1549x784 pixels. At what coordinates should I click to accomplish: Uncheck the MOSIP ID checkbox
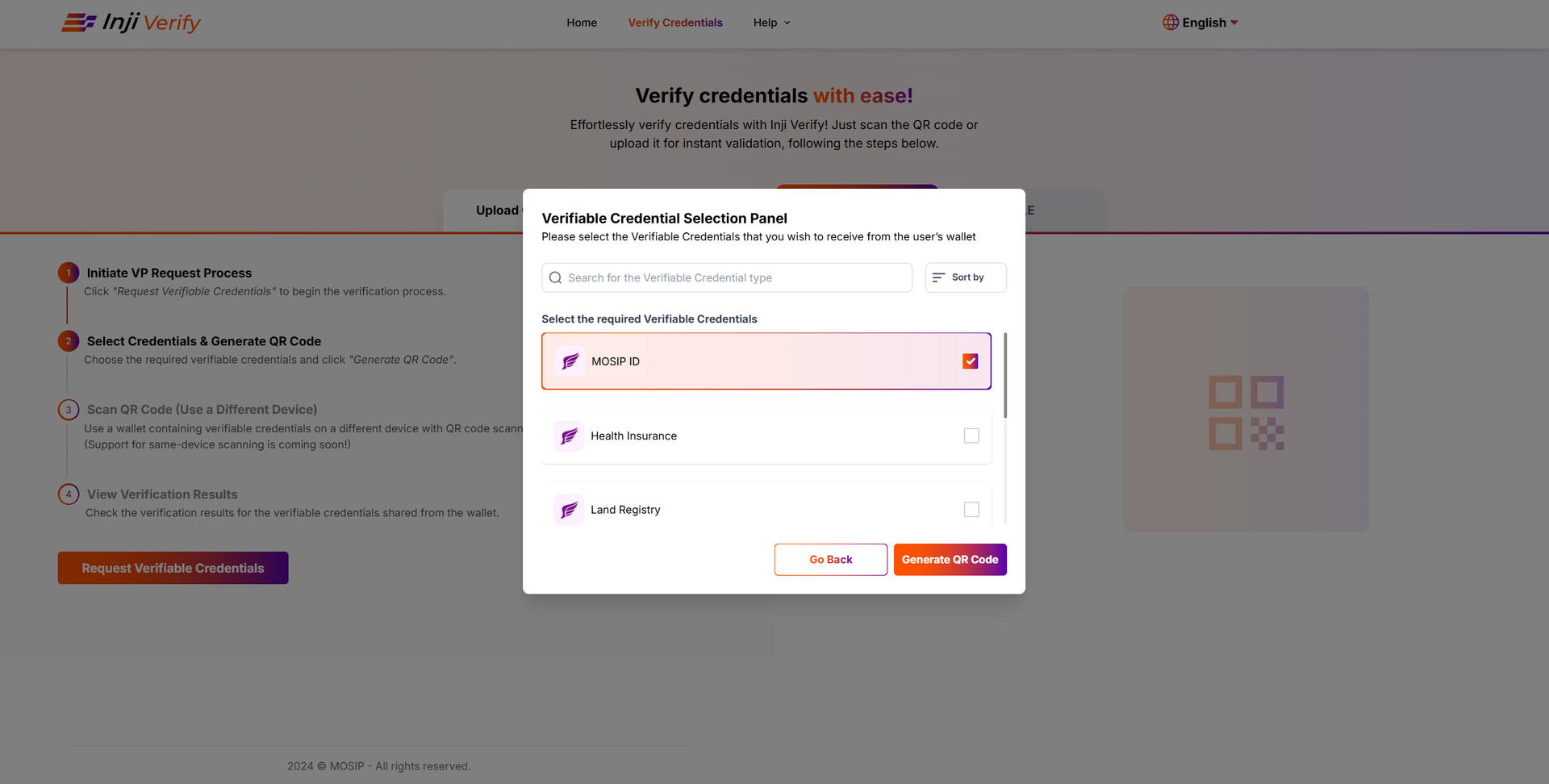[971, 361]
